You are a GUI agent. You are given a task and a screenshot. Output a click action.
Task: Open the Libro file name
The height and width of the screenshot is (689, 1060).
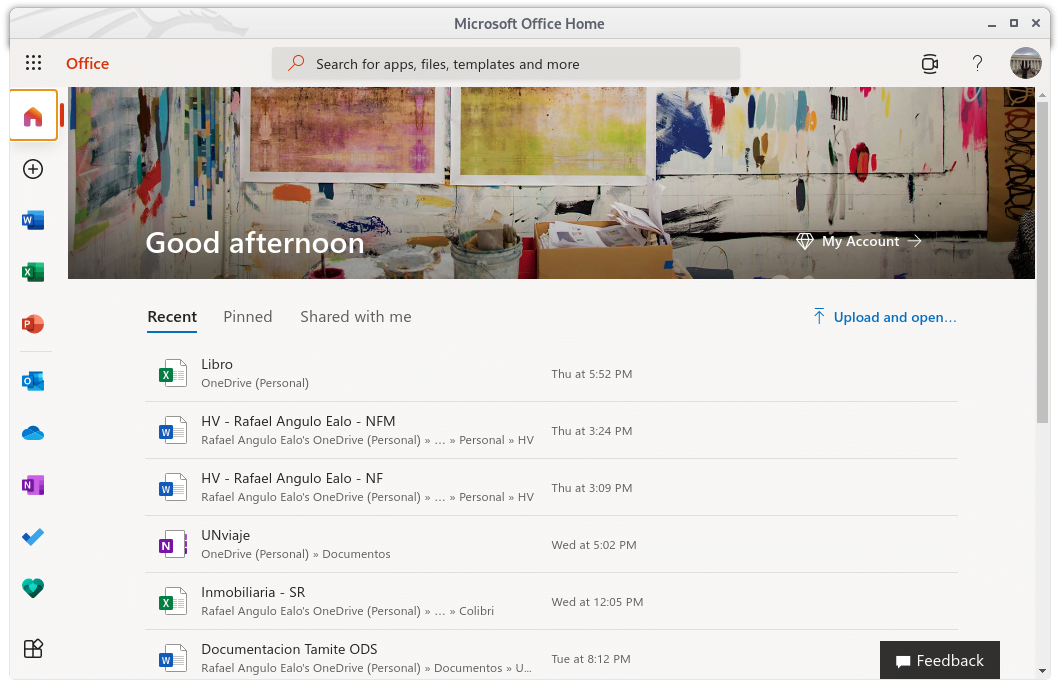coord(217,364)
